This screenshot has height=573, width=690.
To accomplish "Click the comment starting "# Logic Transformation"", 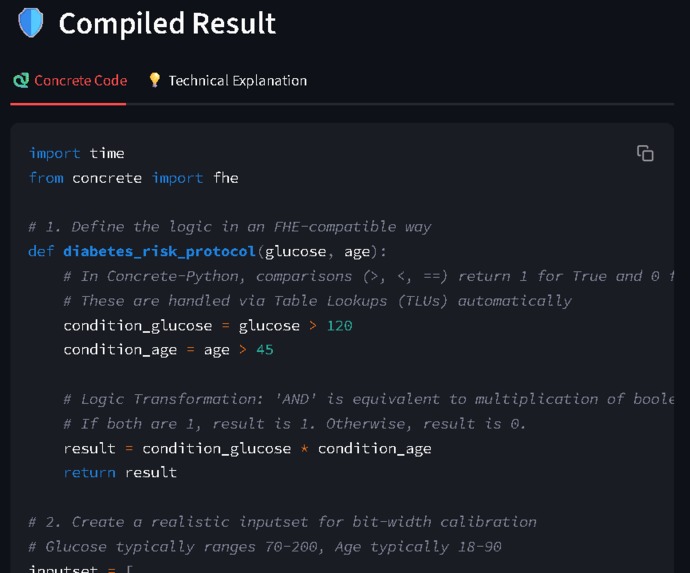I will (x=369, y=399).
